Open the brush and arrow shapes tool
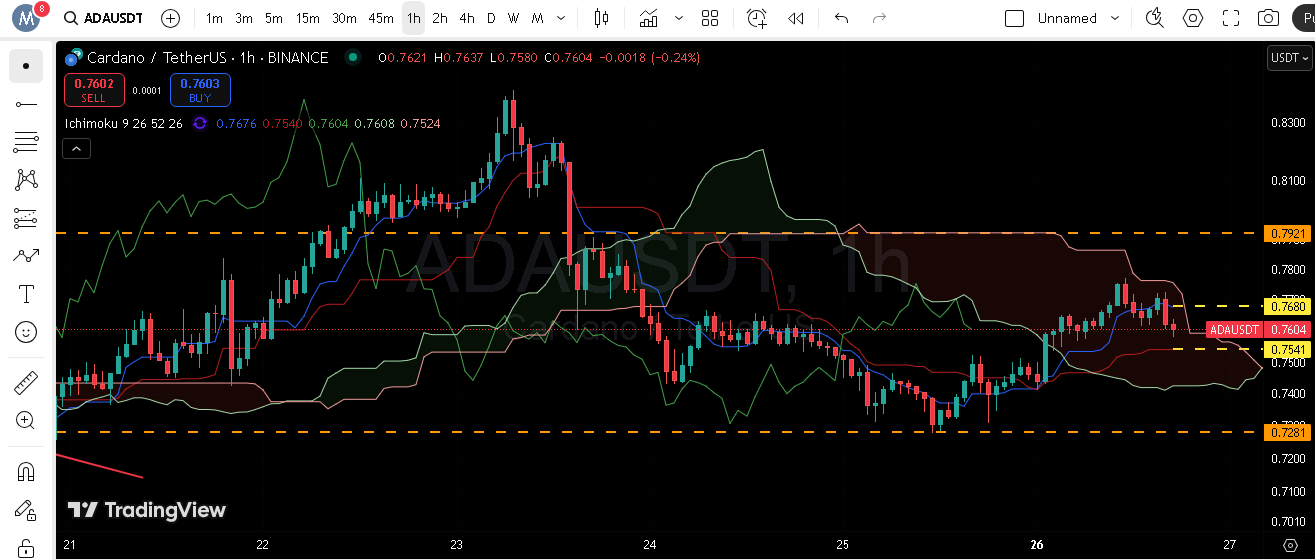 click(26, 256)
